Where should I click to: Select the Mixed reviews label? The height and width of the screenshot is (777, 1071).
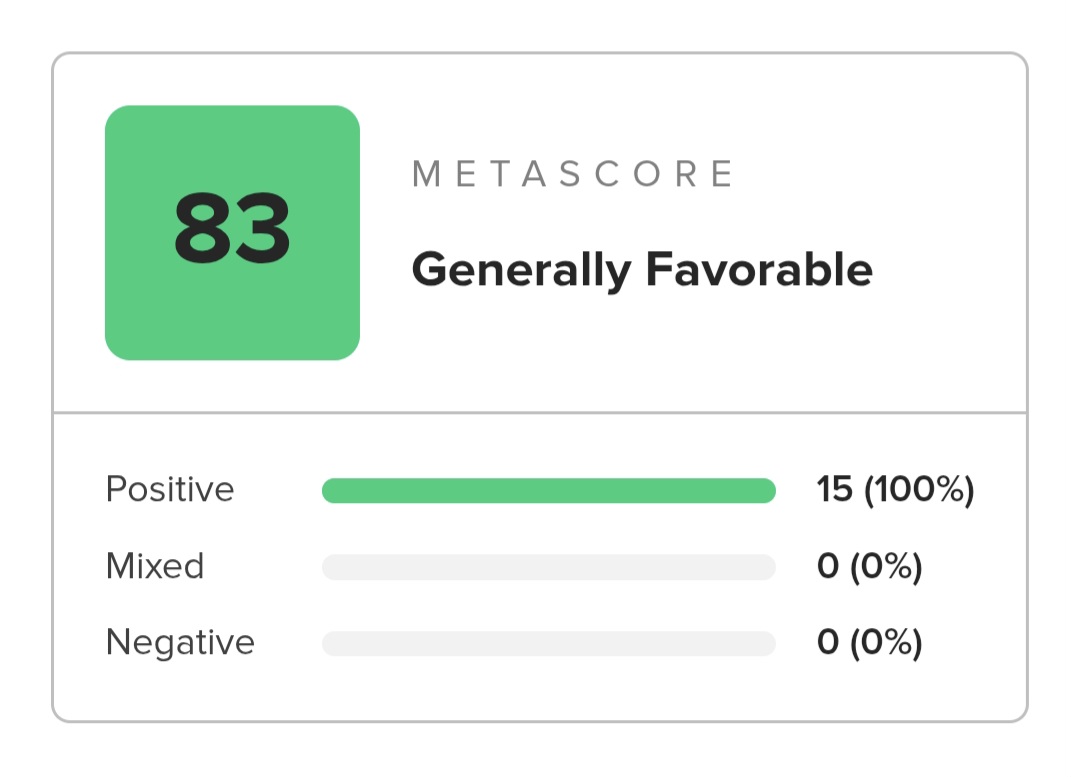[155, 566]
